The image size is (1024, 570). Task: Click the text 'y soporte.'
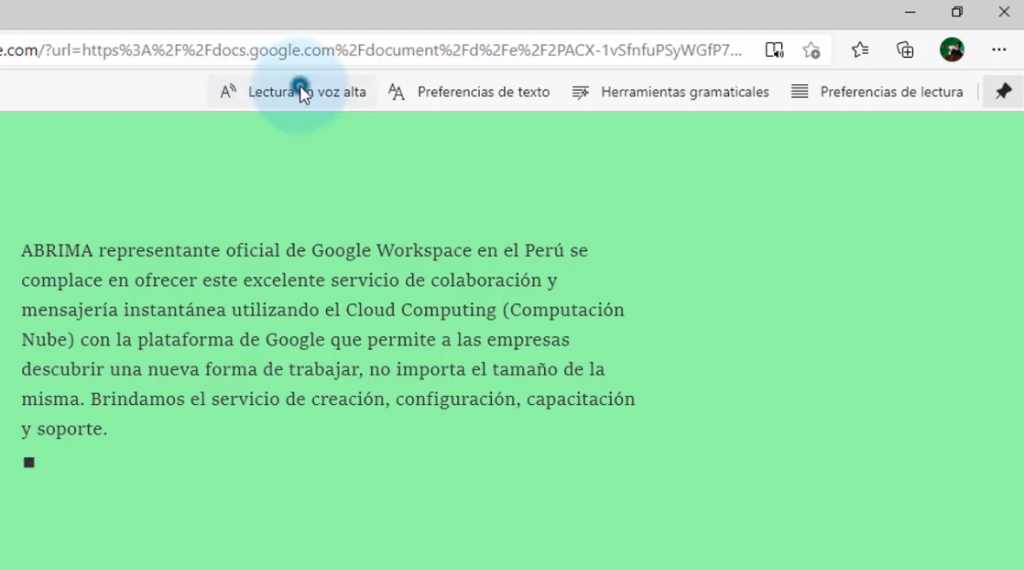(x=64, y=430)
